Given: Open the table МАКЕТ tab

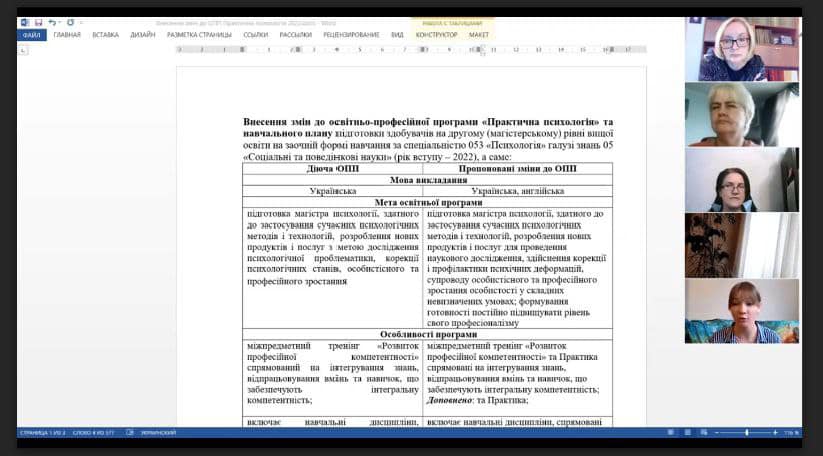Looking at the screenshot, I should 479,34.
